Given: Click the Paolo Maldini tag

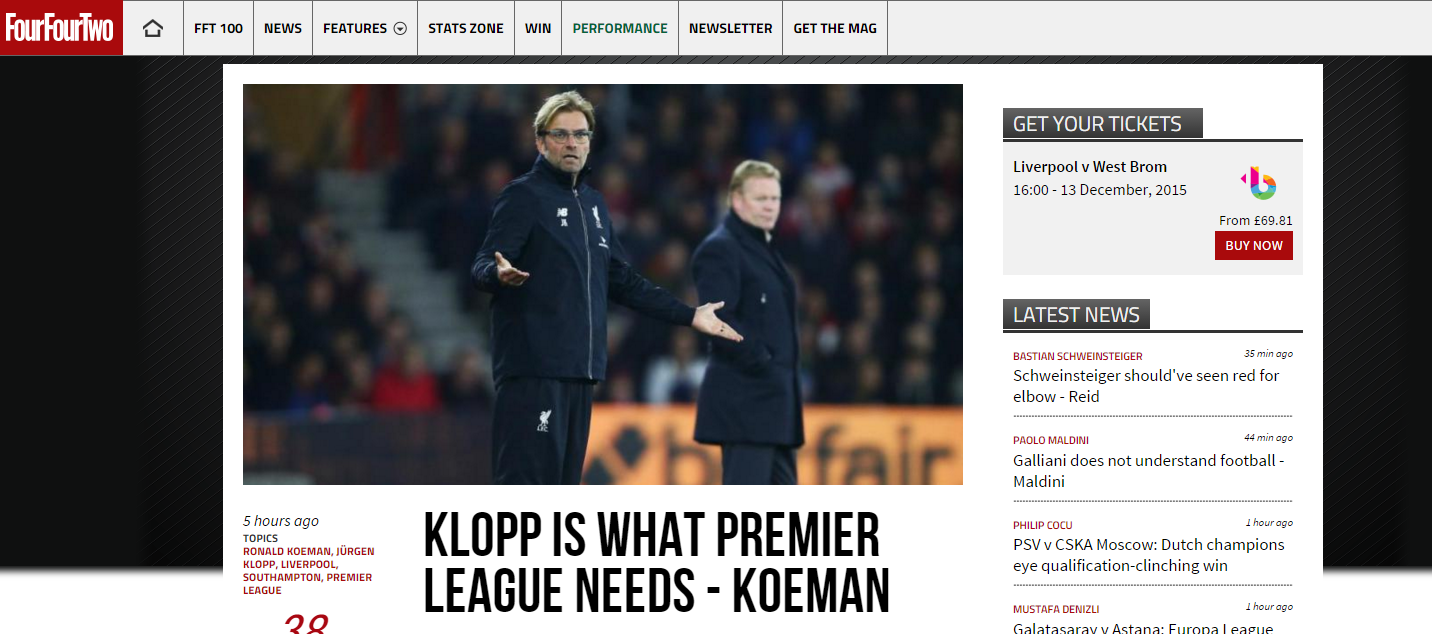Looking at the screenshot, I should [x=1051, y=440].
